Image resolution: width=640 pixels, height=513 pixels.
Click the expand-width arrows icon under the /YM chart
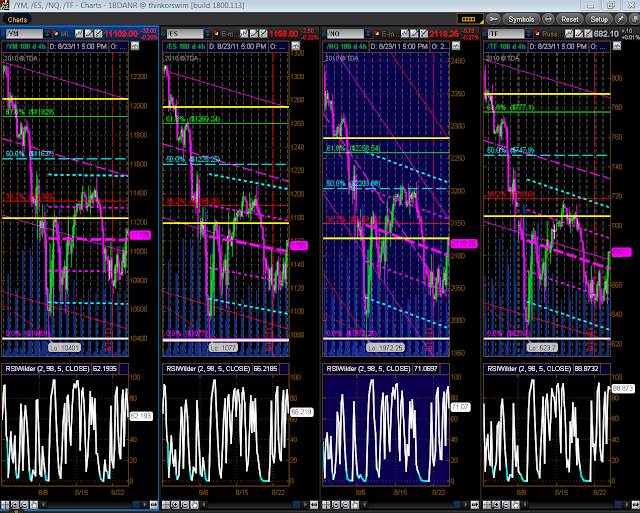[154, 505]
